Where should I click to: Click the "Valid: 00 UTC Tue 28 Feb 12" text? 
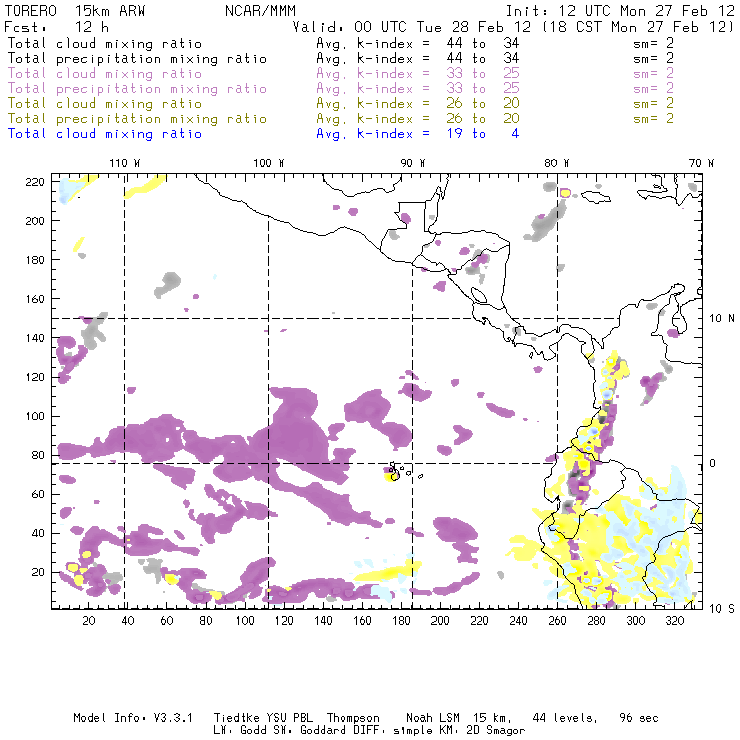coord(412,27)
